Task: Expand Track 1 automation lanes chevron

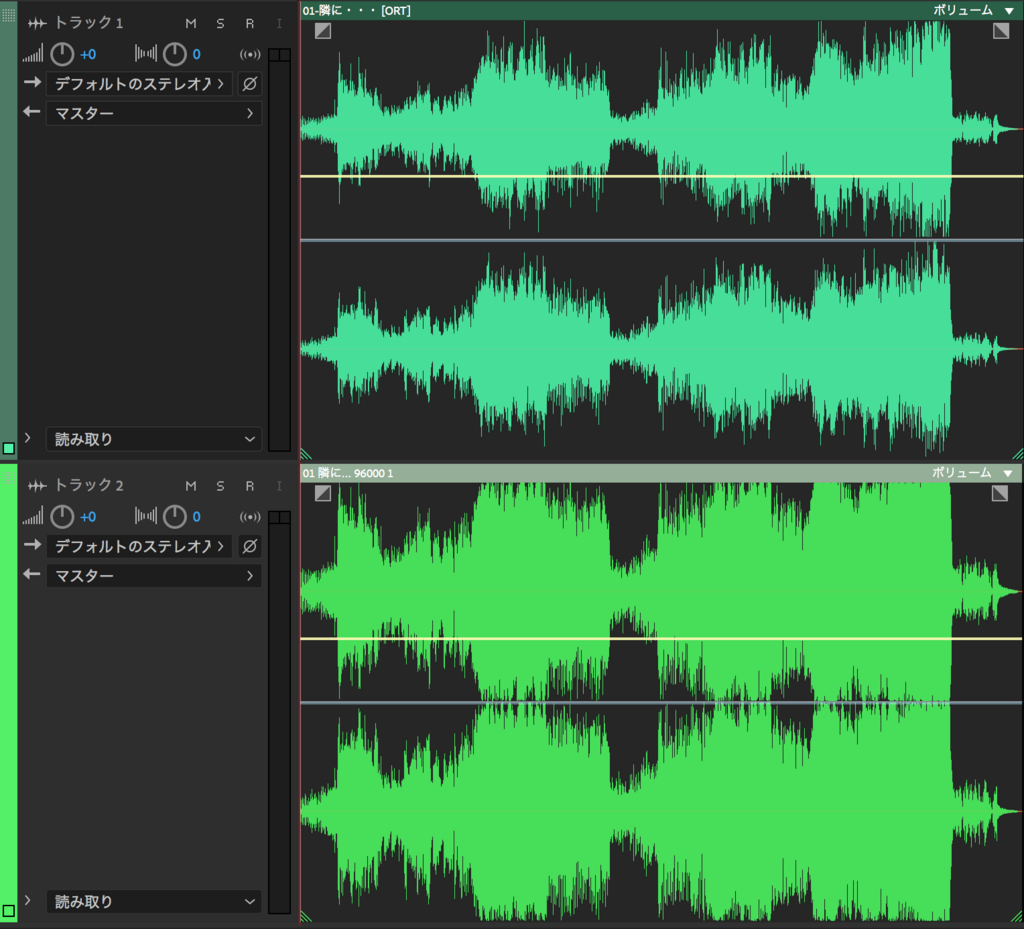Action: (27, 438)
